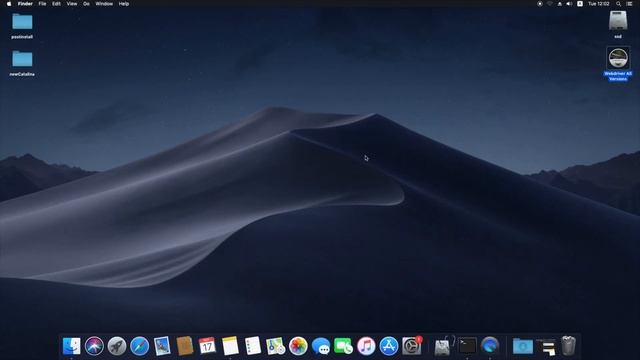Open Spotlight search magnifier
The width and height of the screenshot is (640, 360).
[x=618, y=4]
